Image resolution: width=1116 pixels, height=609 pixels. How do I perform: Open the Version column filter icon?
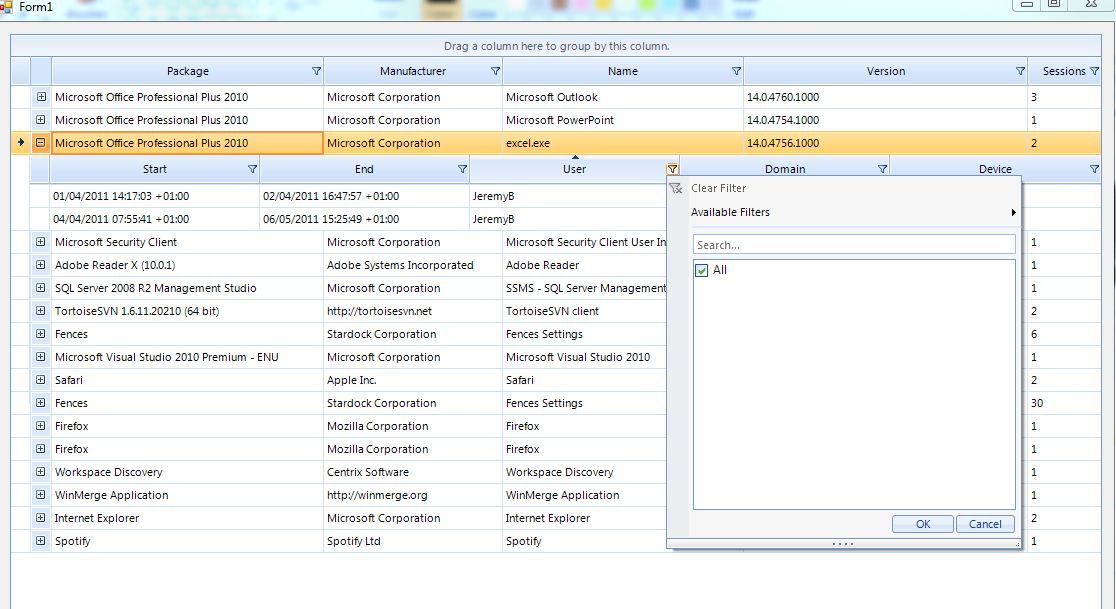1021,71
